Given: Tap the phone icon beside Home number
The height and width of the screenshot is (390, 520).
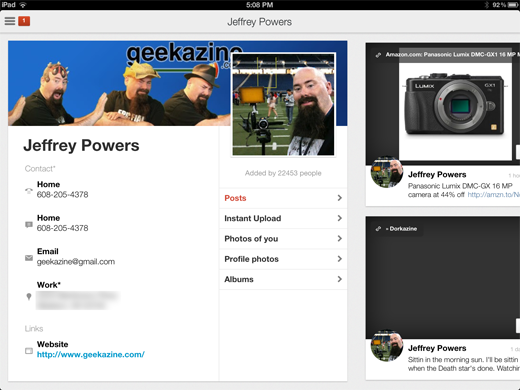Looking at the screenshot, I should click(x=29, y=190).
